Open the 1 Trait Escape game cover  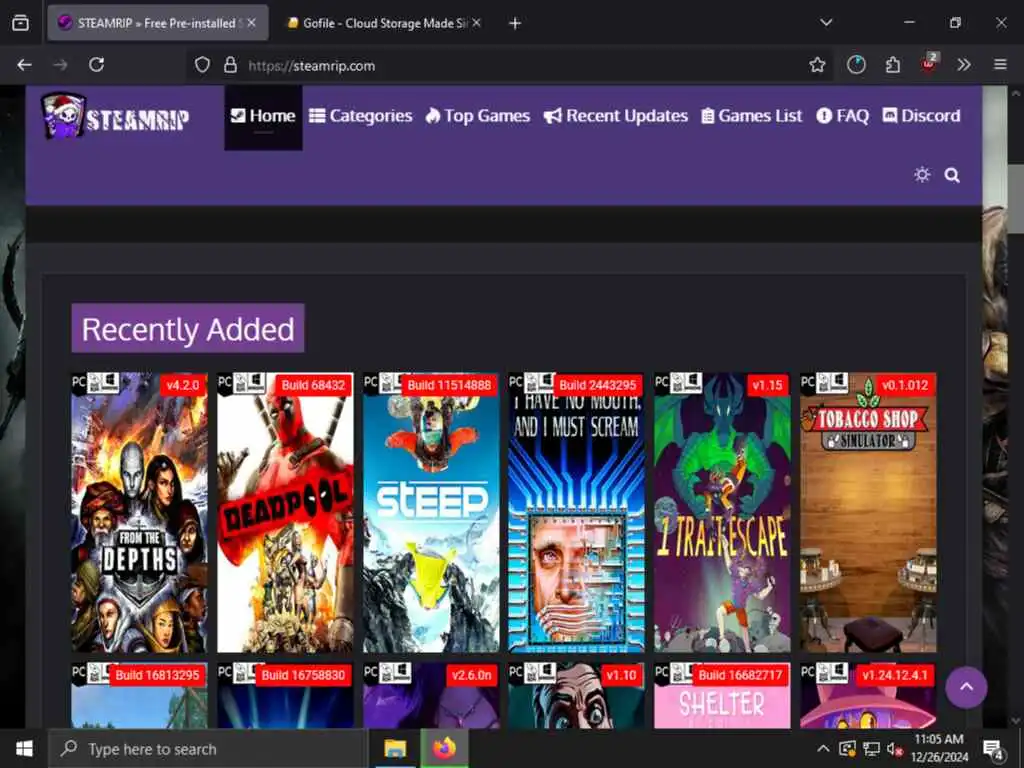(722, 513)
